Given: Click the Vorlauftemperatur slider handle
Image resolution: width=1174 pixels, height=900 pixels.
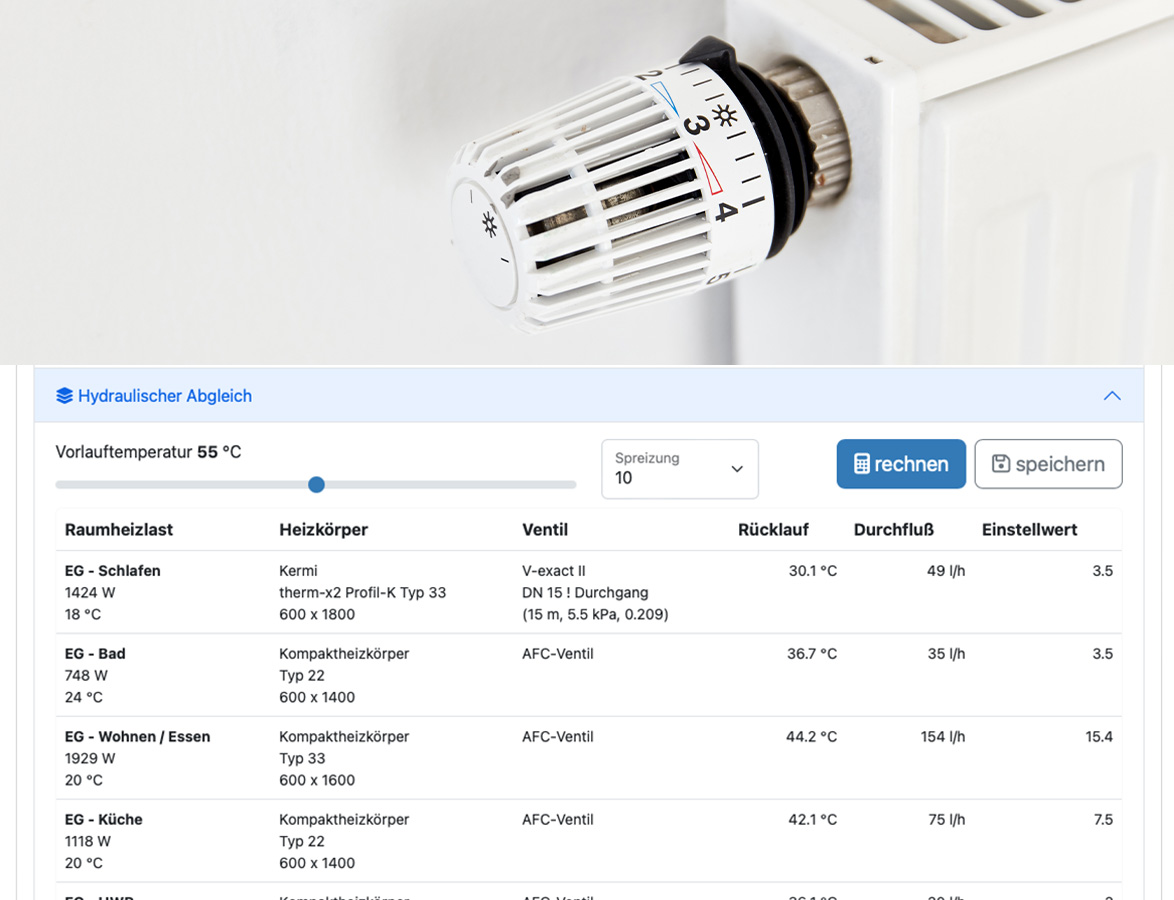Looking at the screenshot, I should pos(316,485).
